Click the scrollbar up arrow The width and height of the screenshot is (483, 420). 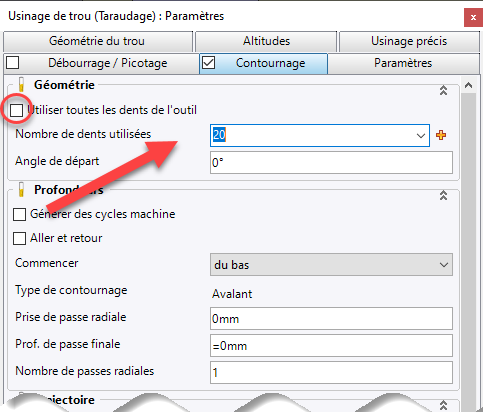468,85
